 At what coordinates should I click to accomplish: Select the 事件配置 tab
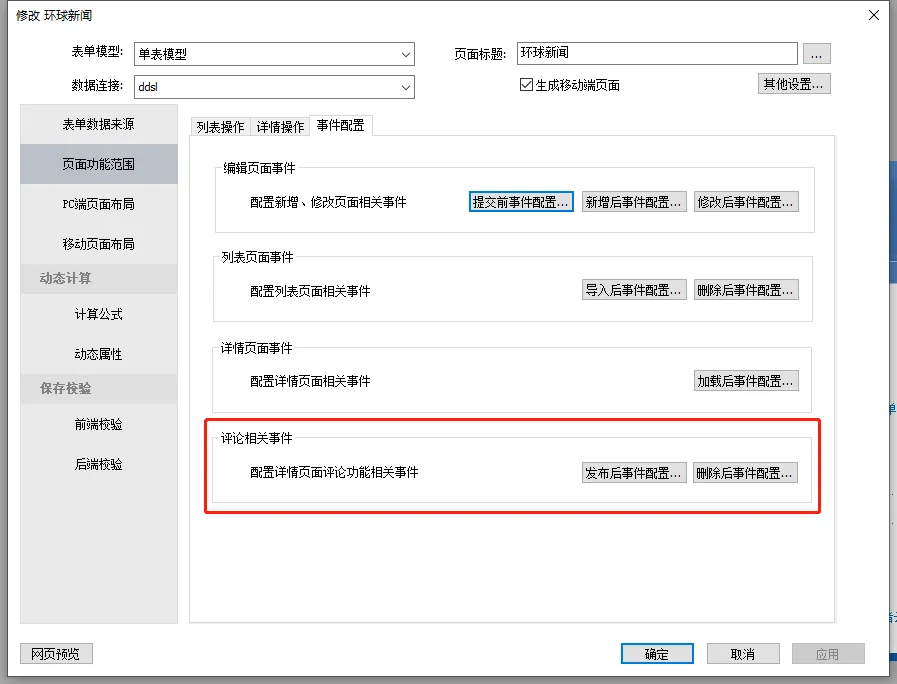coord(340,126)
